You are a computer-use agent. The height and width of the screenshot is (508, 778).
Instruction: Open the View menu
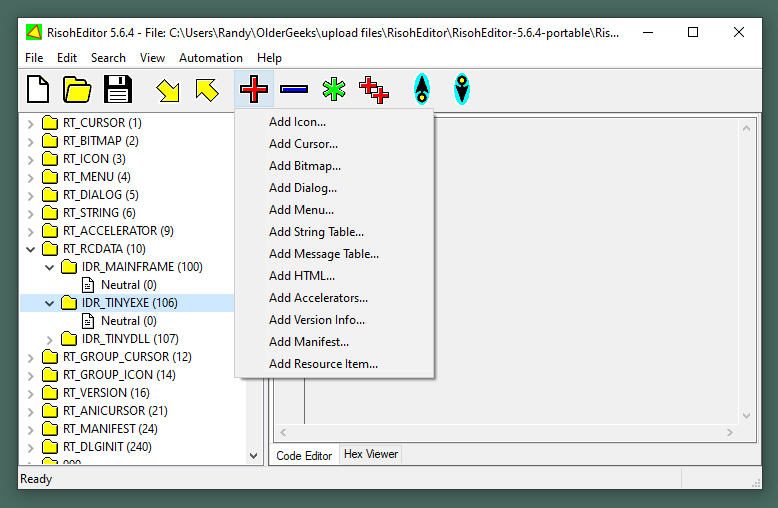click(152, 58)
